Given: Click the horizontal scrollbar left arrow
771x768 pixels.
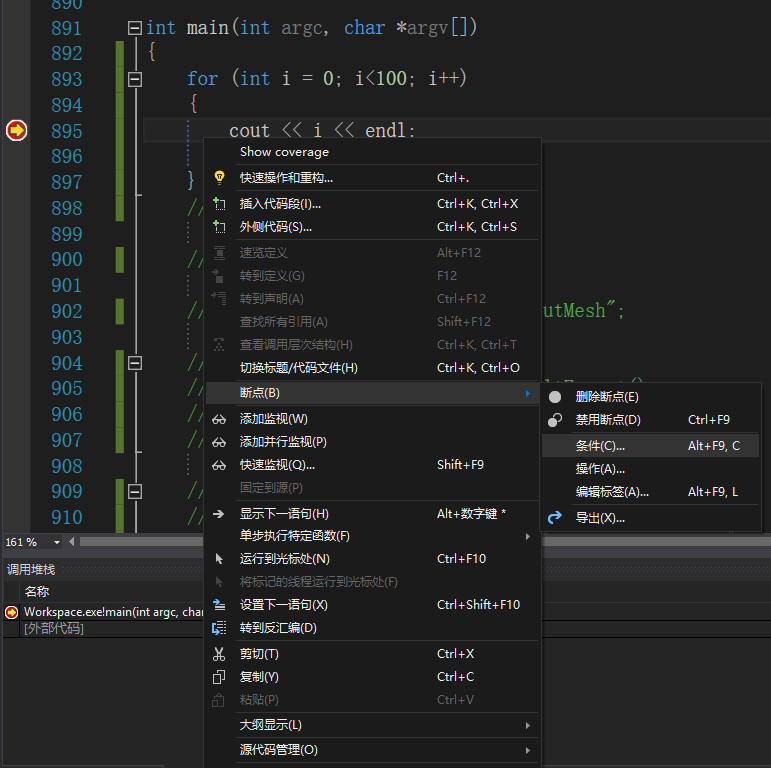Looking at the screenshot, I should pyautogui.click(x=72, y=542).
